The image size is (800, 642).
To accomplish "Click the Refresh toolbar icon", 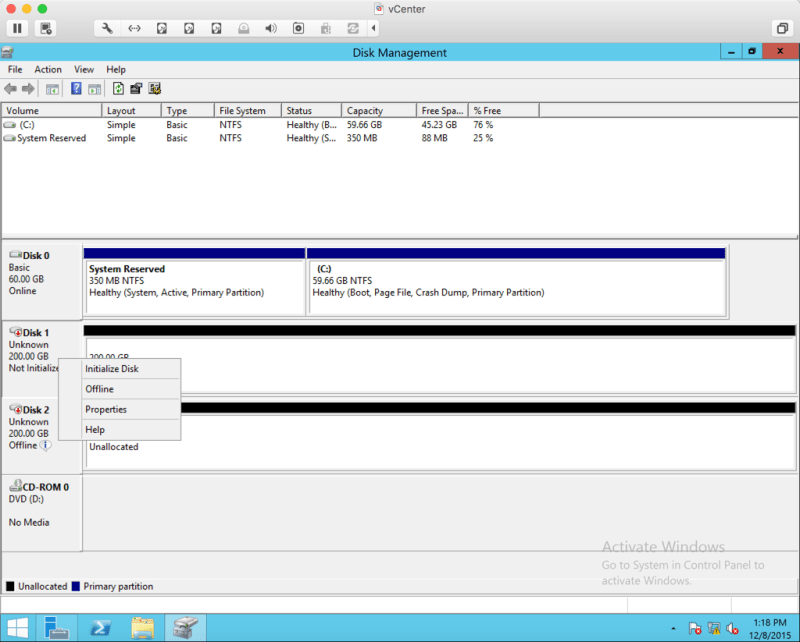I will tap(118, 89).
